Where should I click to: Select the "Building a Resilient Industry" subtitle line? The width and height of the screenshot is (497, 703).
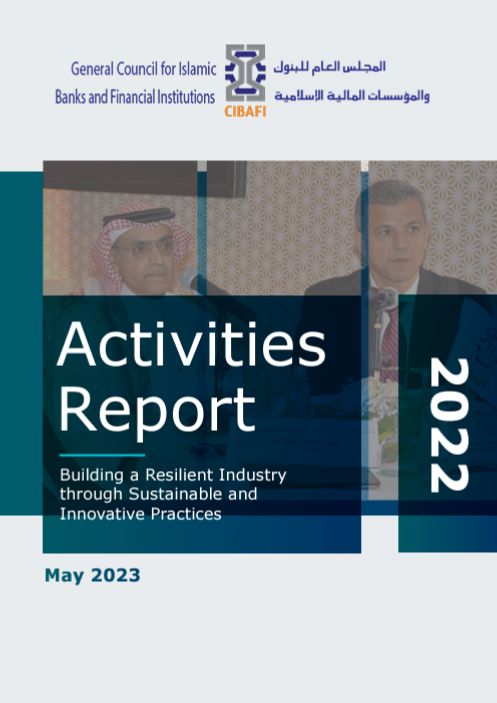pos(173,475)
